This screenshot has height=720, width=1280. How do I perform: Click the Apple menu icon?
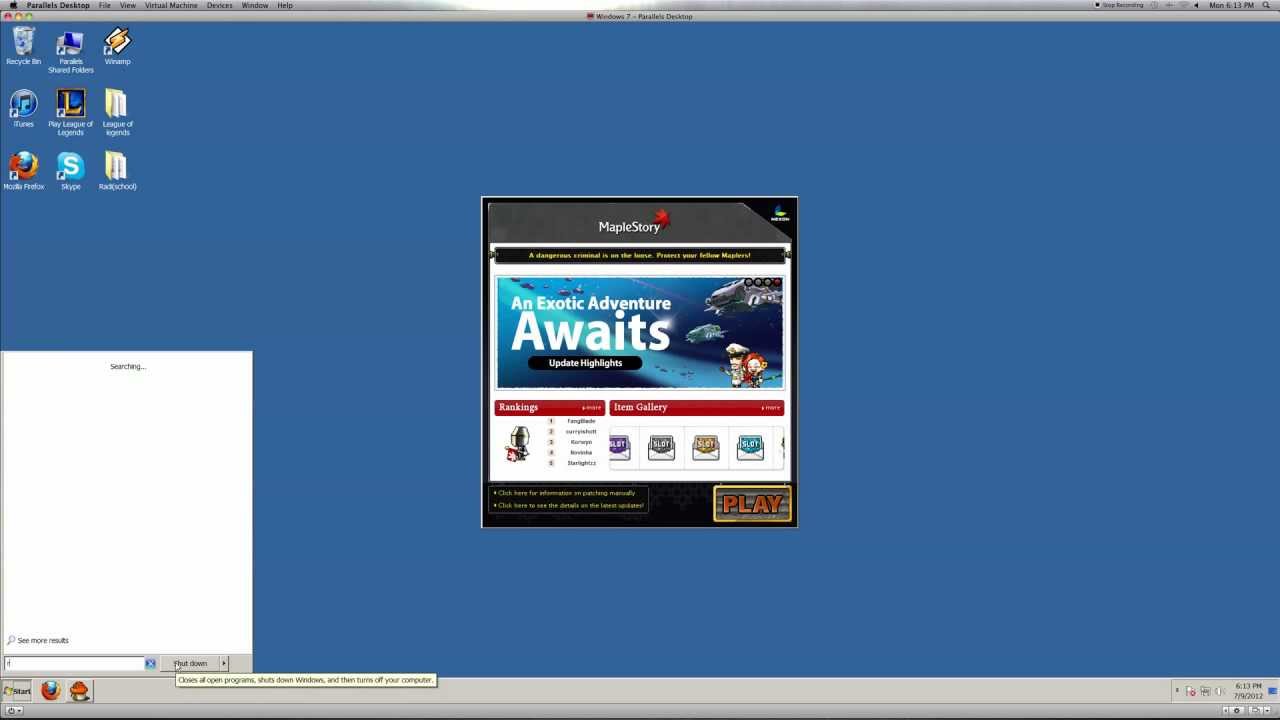[13, 5]
